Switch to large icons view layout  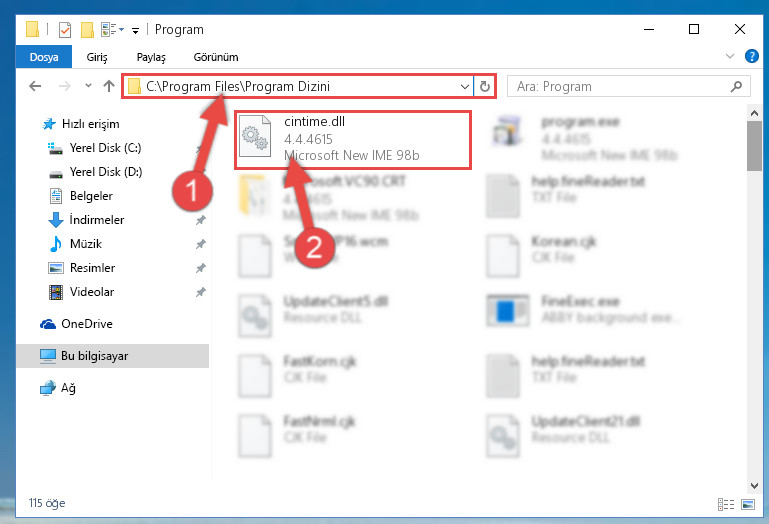(x=748, y=504)
